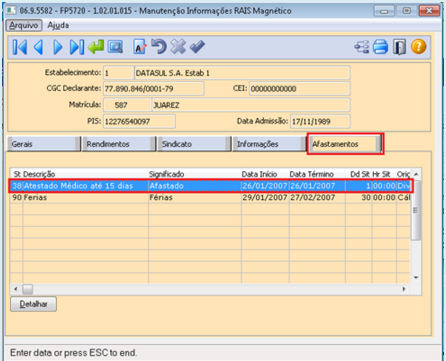Switch to the Rendimentos tab

119,144
